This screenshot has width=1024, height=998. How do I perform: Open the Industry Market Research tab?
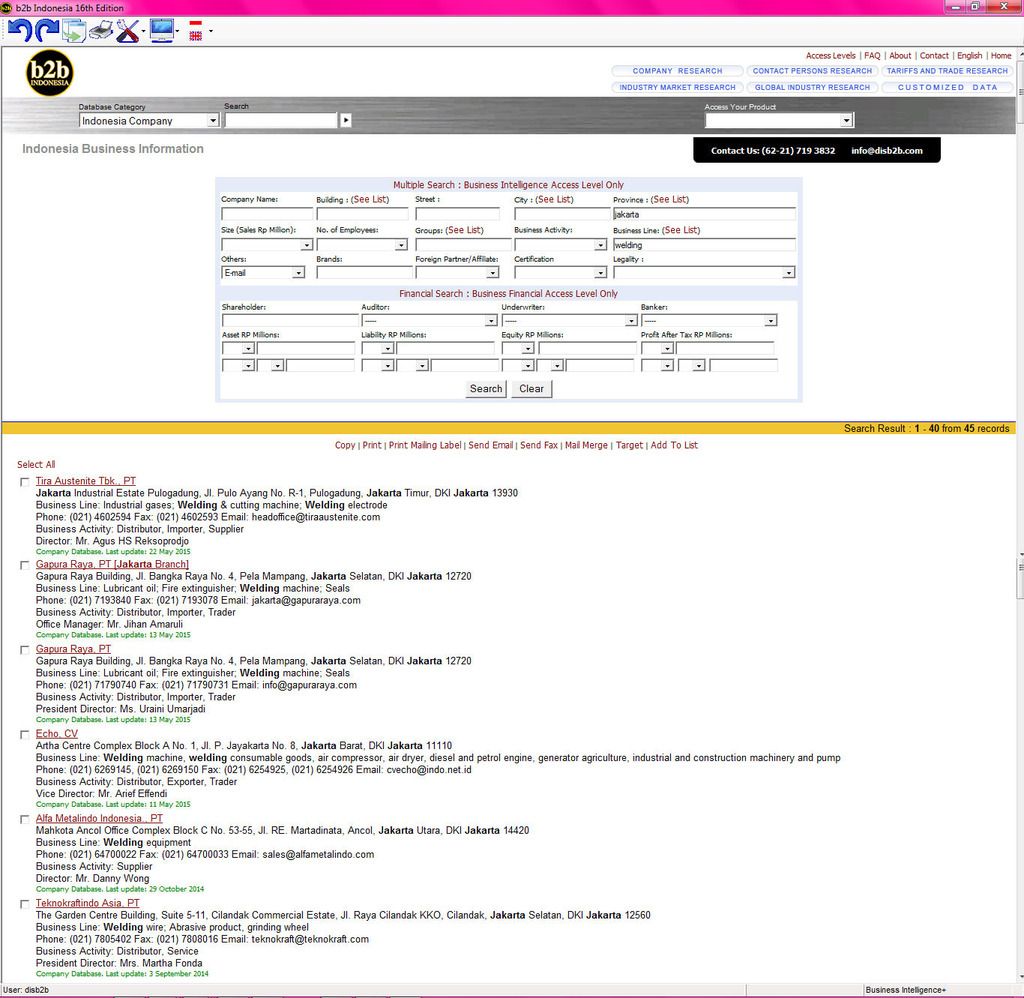[677, 87]
